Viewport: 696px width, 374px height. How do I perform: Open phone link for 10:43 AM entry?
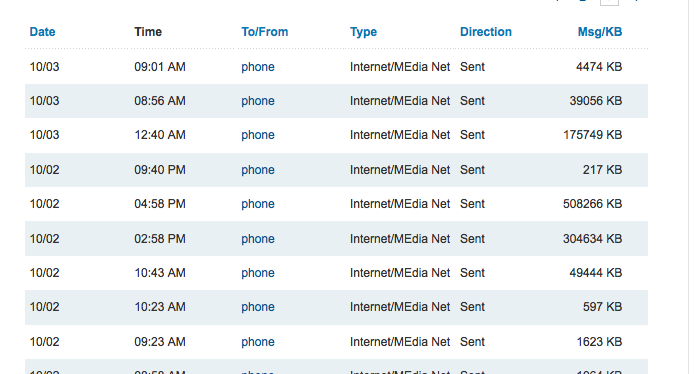(x=258, y=273)
